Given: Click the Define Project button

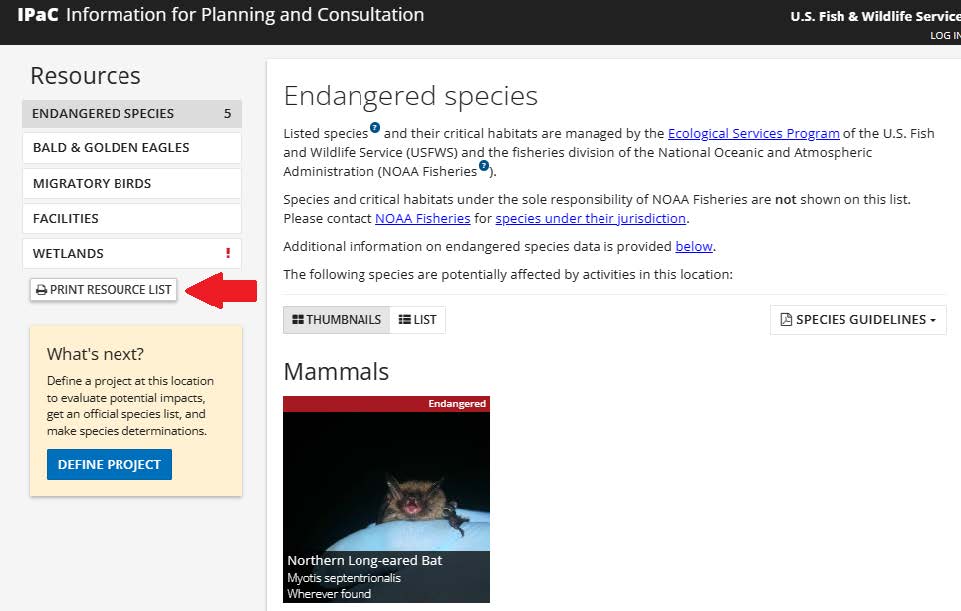Looking at the screenshot, I should pyautogui.click(x=109, y=465).
